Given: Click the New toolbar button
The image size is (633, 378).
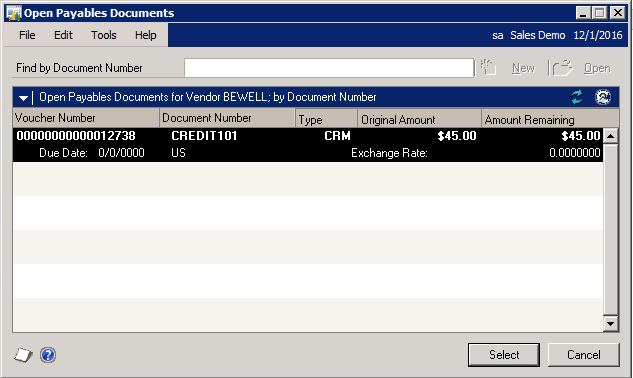Looking at the screenshot, I should pyautogui.click(x=523, y=68).
